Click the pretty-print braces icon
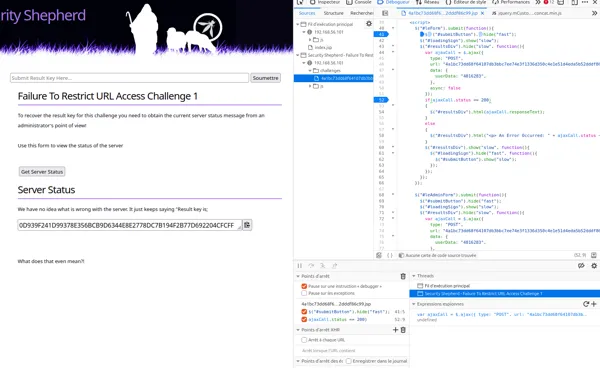Viewport: 600px width, 368px height. click(x=390, y=255)
